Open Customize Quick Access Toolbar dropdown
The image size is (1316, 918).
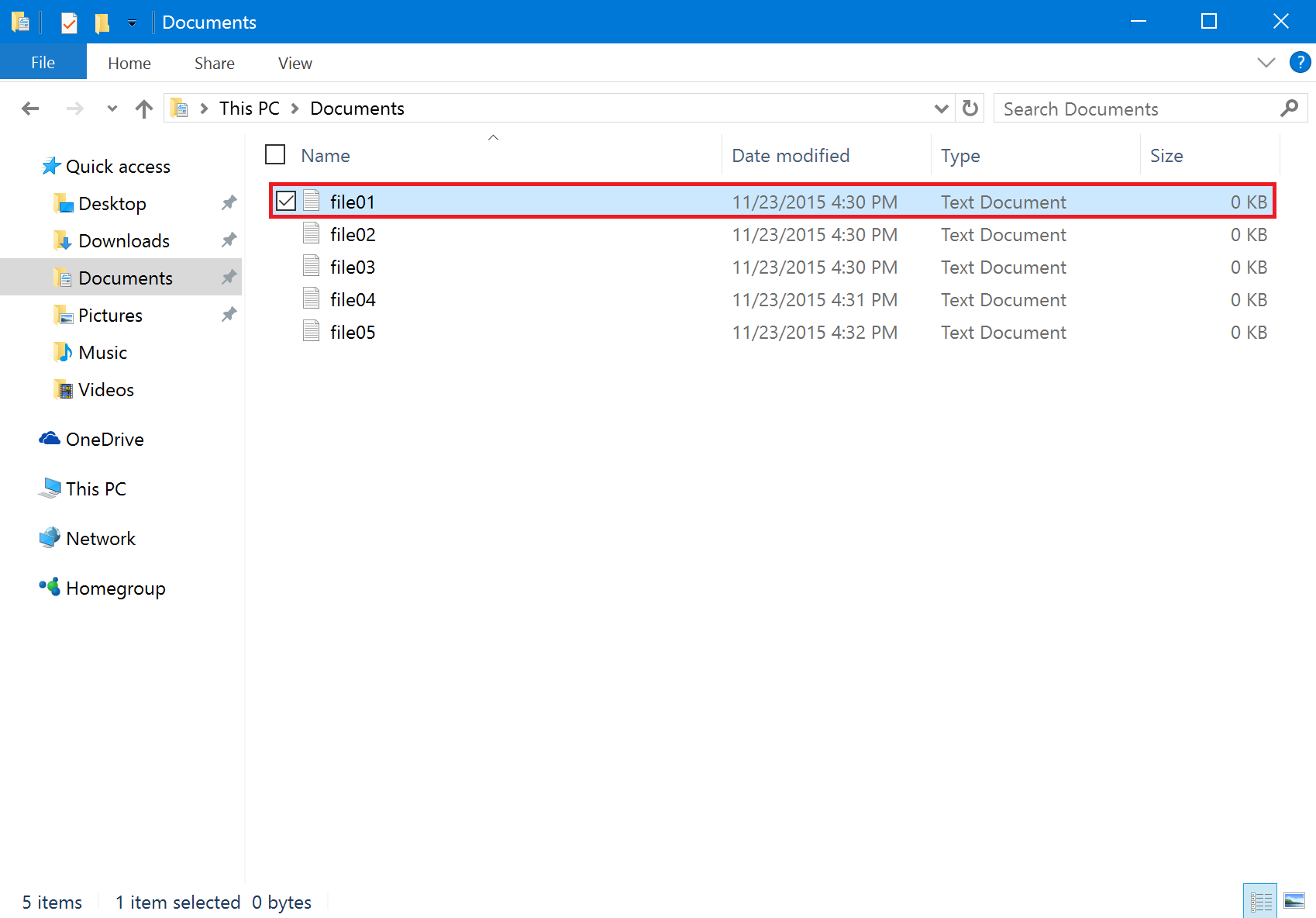coord(133,23)
